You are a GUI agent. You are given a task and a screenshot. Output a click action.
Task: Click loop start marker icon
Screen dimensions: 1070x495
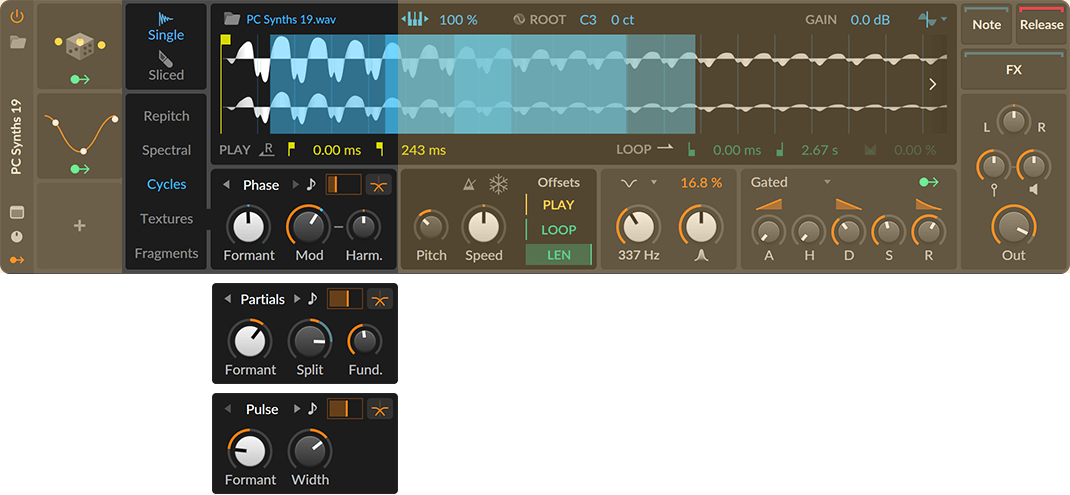[x=692, y=150]
